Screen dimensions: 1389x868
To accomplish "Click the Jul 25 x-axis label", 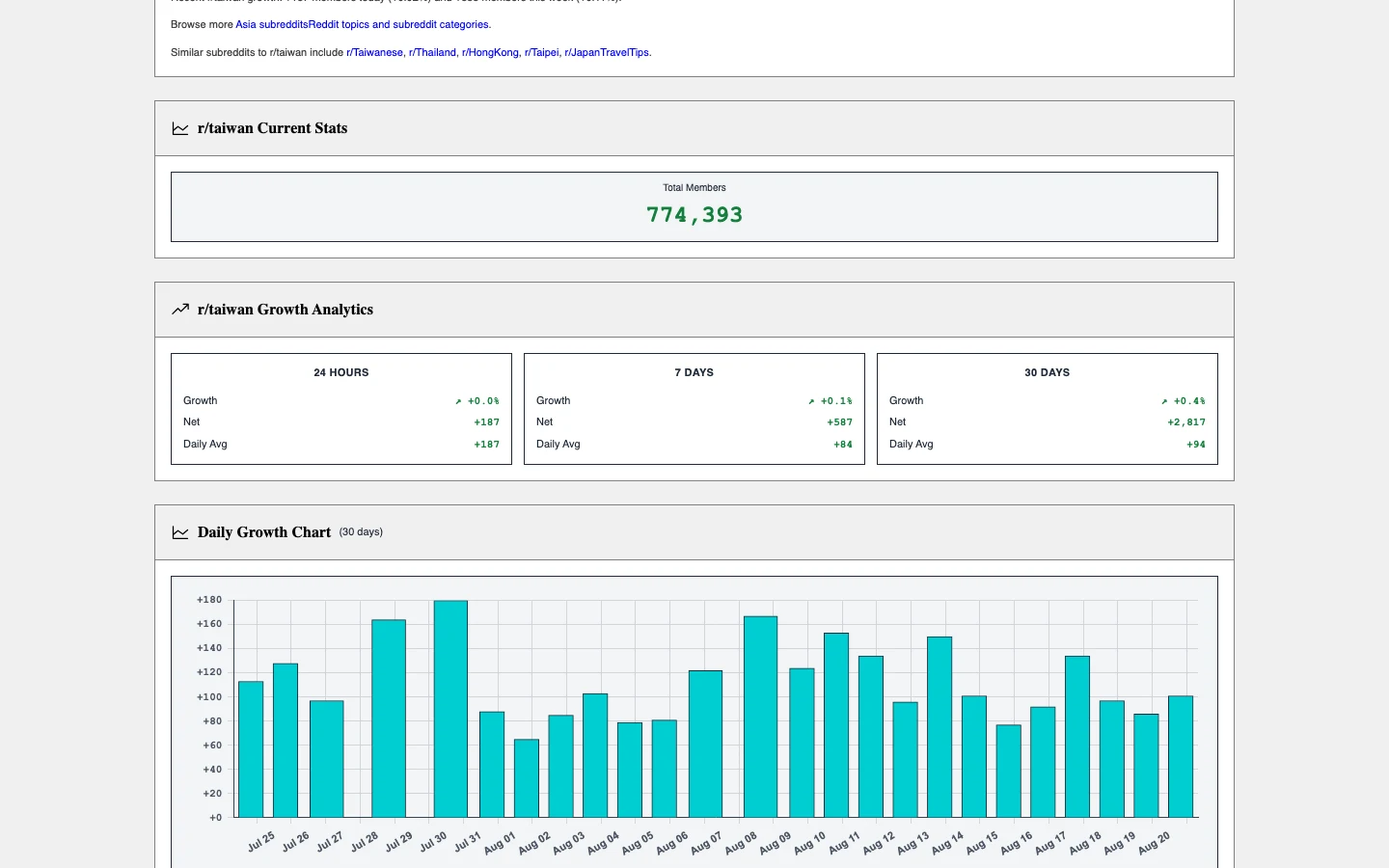I will [261, 842].
